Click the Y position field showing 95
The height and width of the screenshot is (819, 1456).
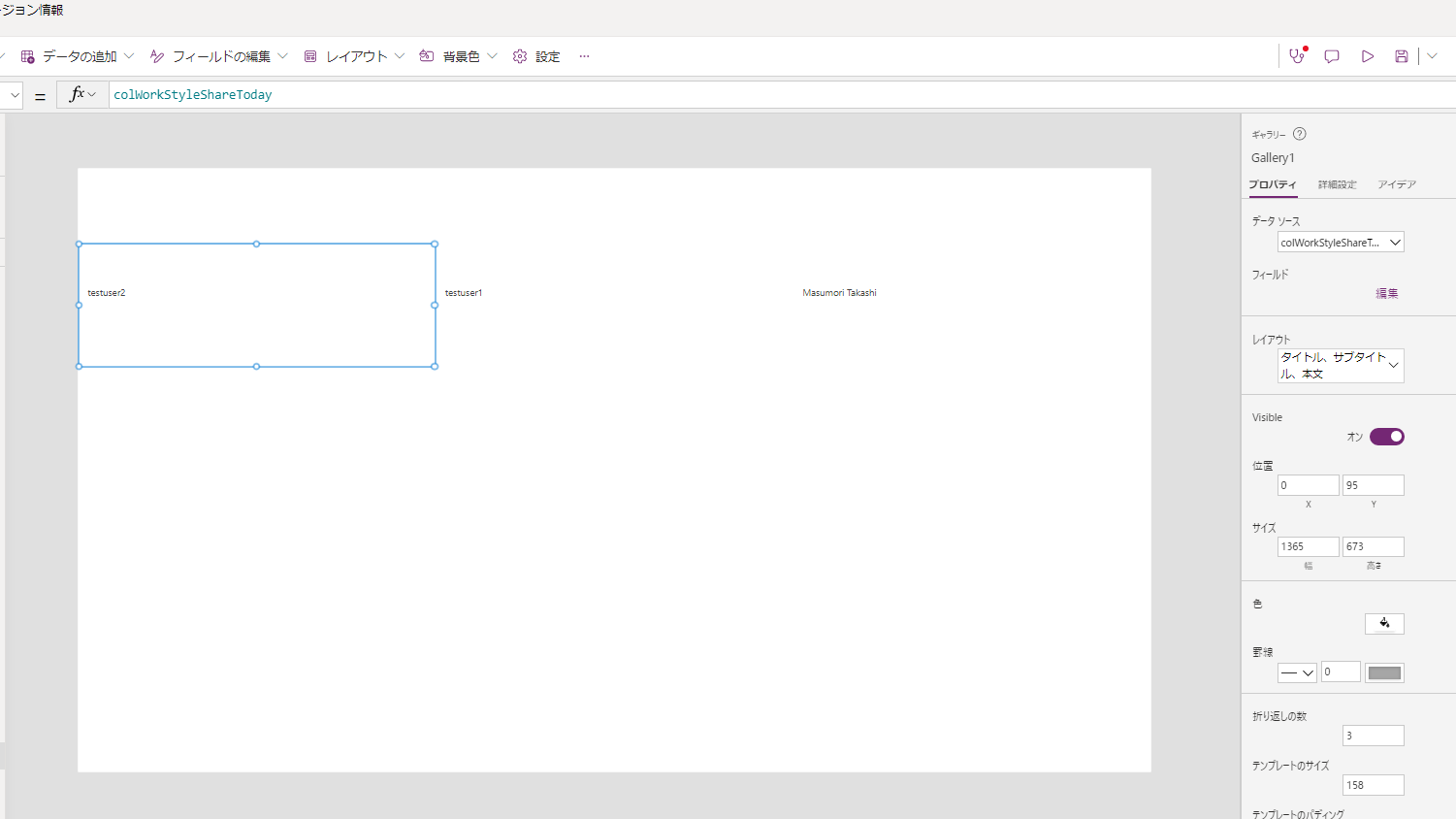coord(1373,485)
